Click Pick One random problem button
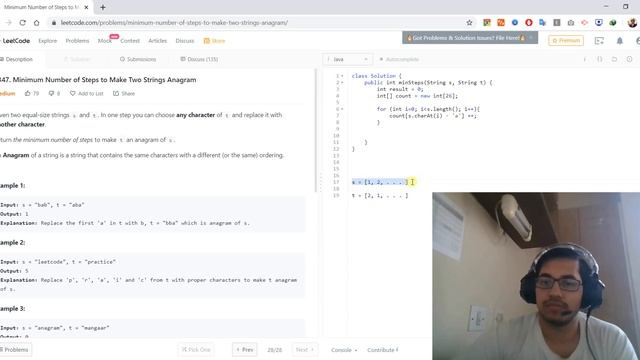This screenshot has width=640, height=360. coord(196,350)
